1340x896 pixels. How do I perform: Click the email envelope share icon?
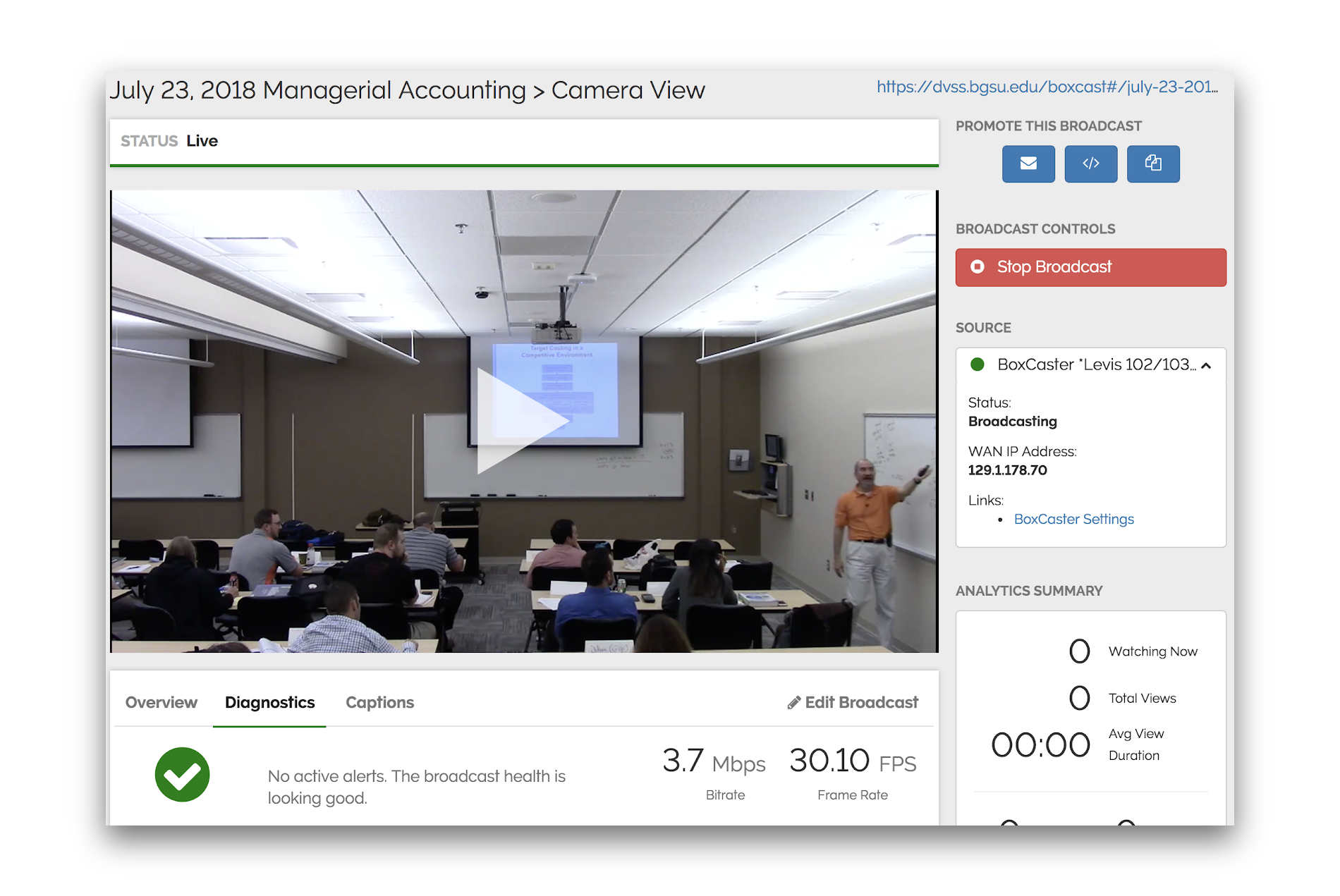click(x=1028, y=164)
